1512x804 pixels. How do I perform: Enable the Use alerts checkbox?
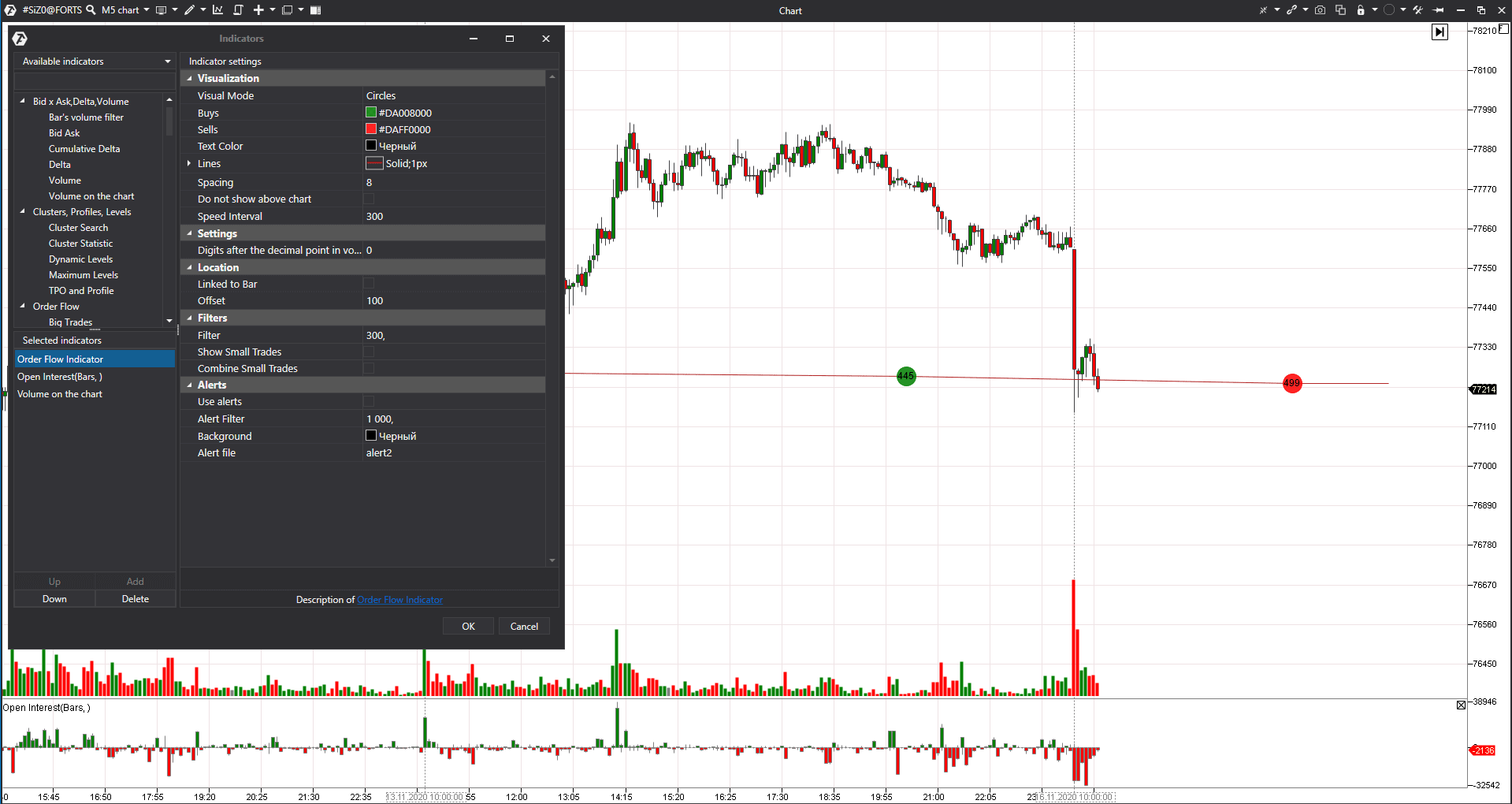click(x=369, y=402)
